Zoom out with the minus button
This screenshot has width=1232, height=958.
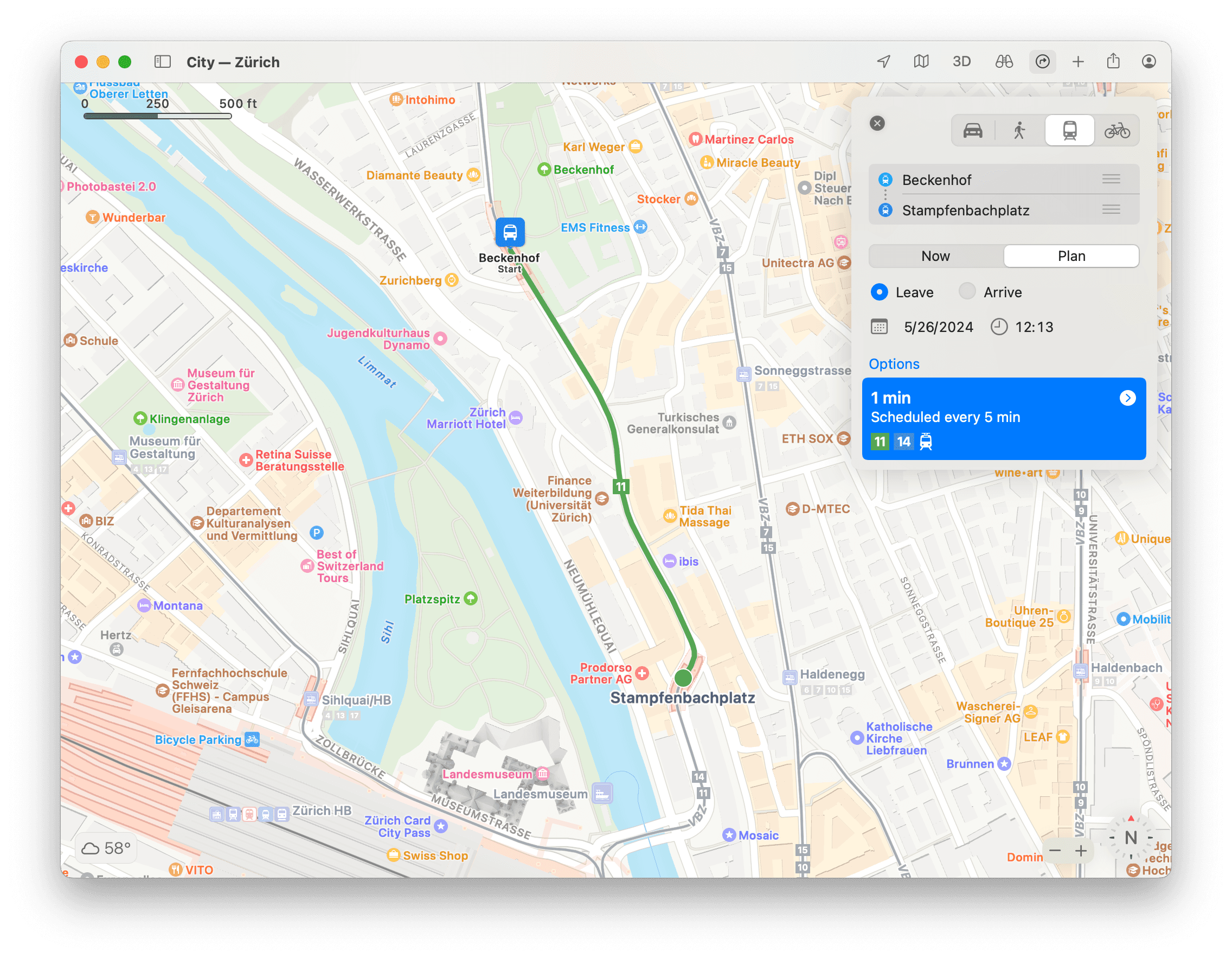(x=1055, y=850)
